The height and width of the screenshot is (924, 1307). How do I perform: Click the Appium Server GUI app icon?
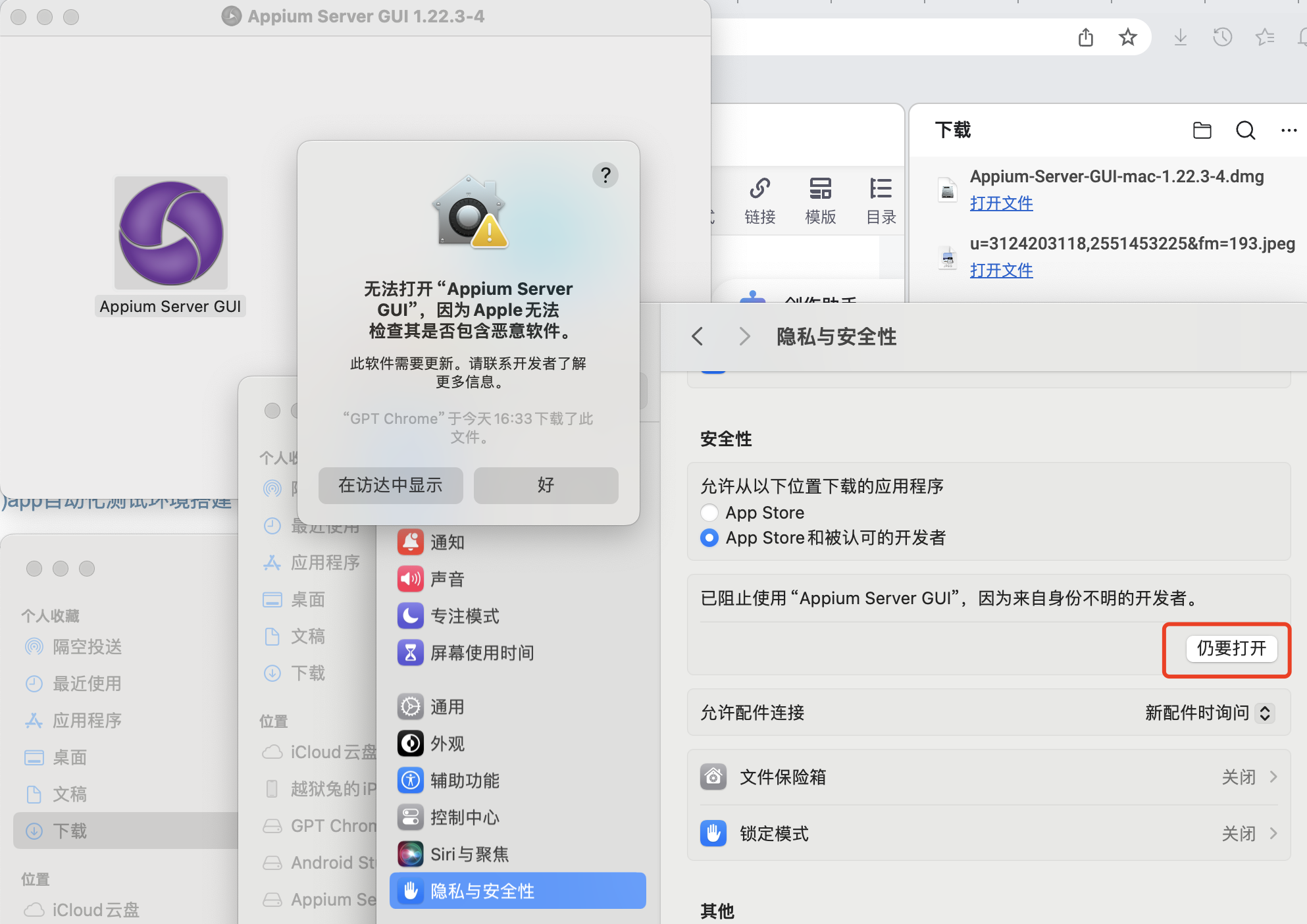(171, 233)
